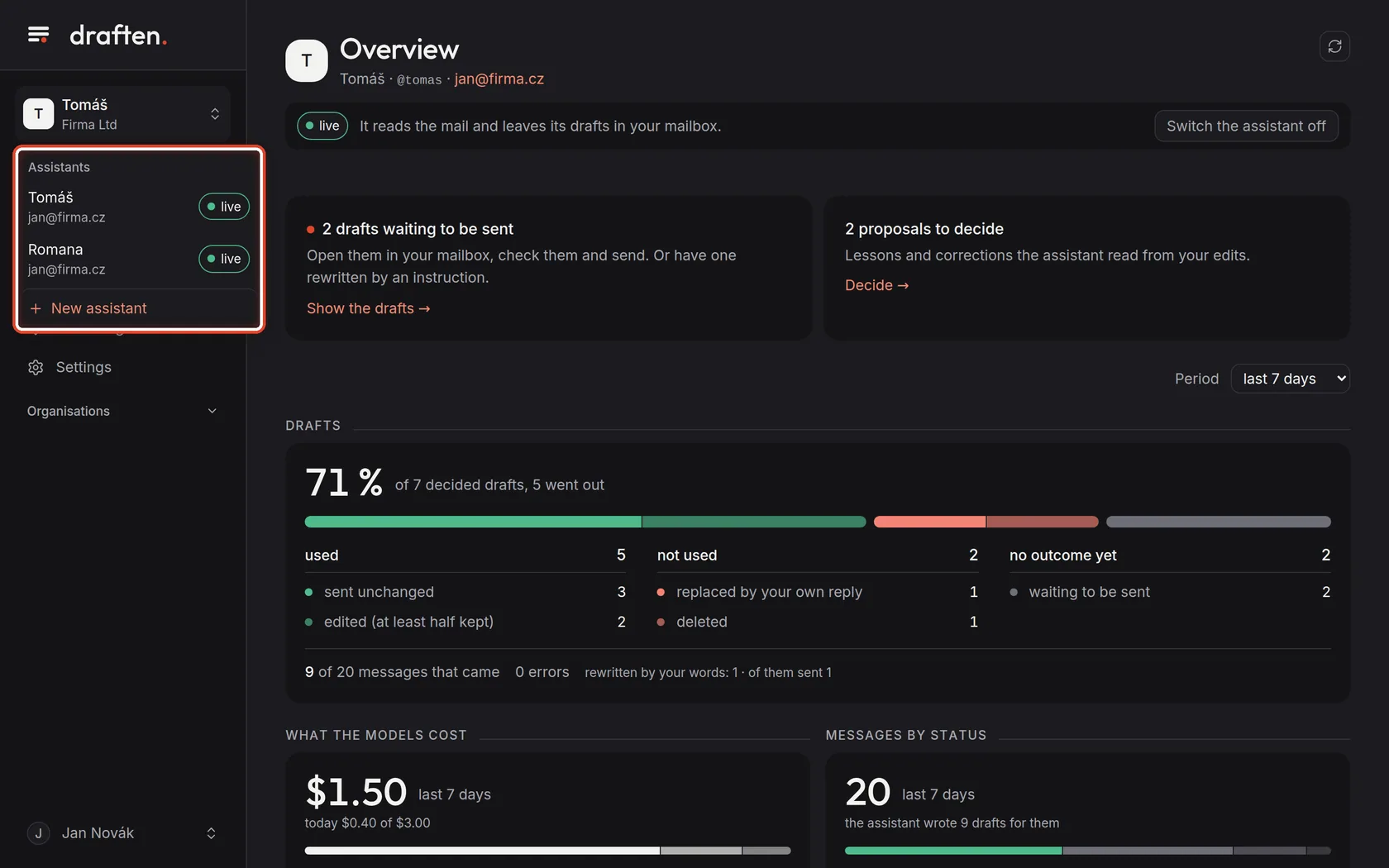This screenshot has width=1389, height=868.
Task: Open the Period last 7 days dropdown
Action: 1290,379
